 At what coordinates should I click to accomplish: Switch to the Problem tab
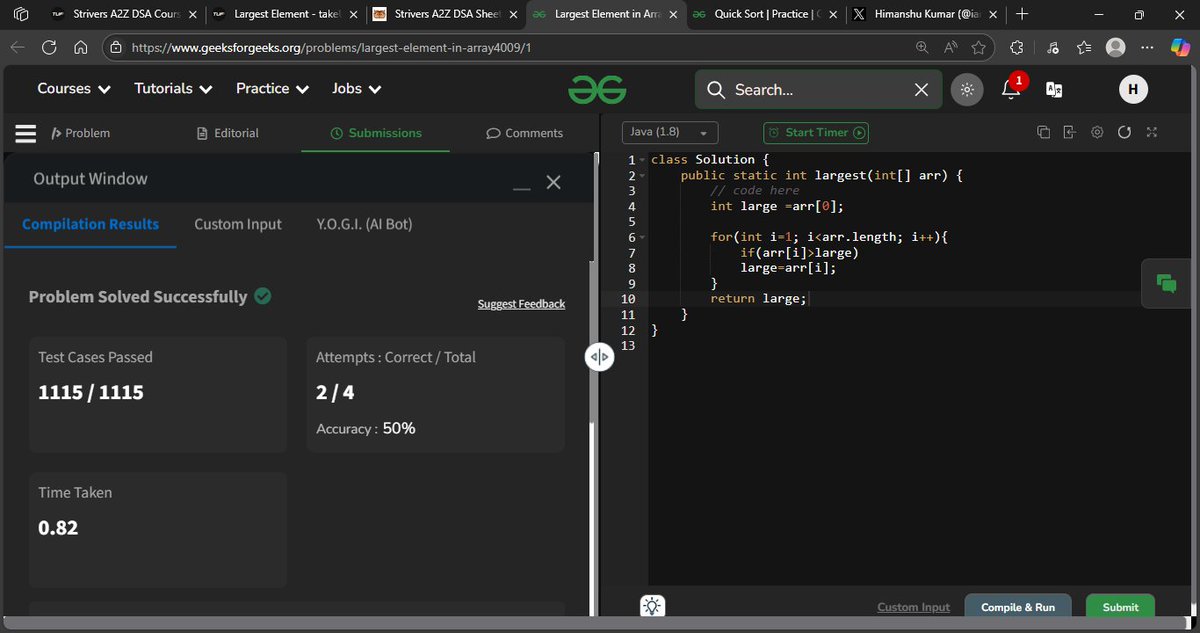tap(81, 133)
